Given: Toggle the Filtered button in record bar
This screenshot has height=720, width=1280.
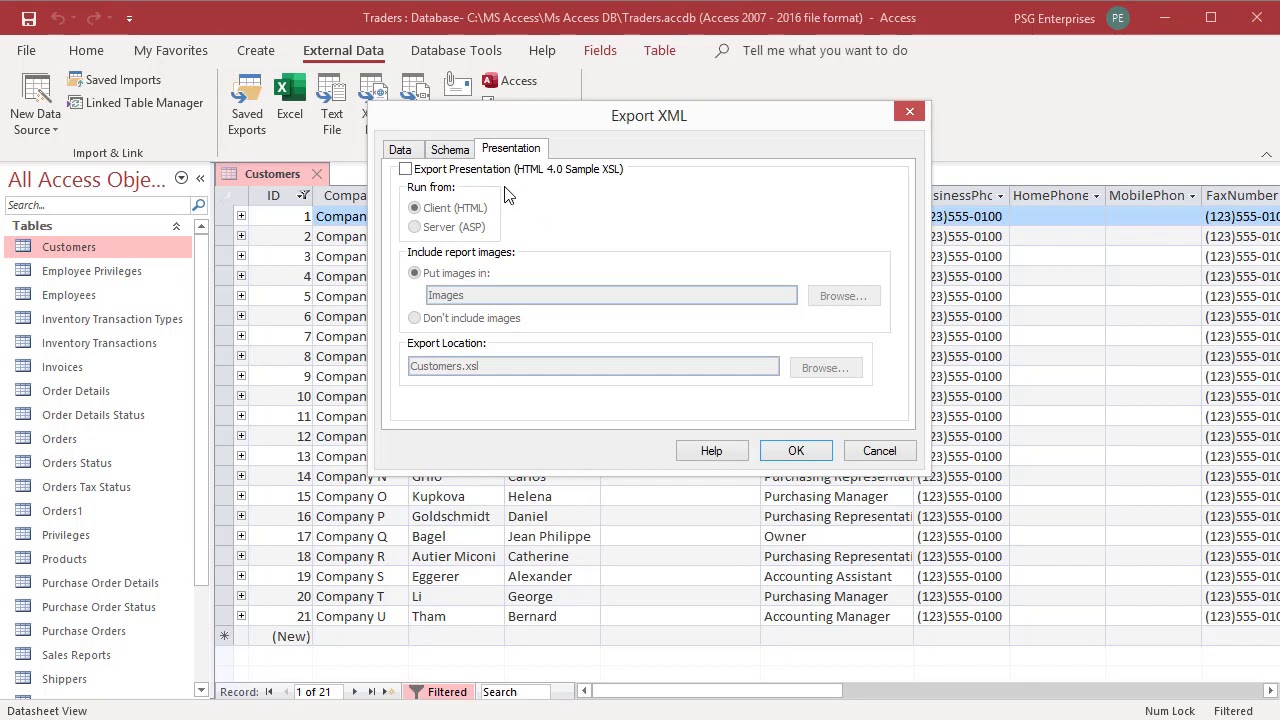Looking at the screenshot, I should (437, 692).
